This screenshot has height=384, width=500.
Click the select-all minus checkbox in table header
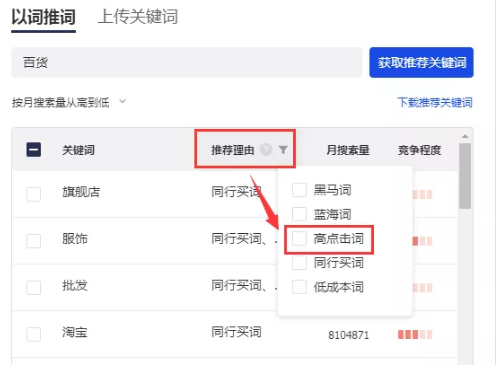34,150
